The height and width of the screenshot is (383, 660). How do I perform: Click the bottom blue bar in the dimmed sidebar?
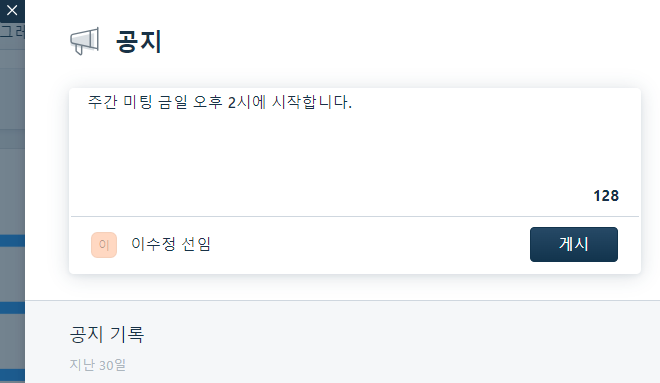[12, 375]
